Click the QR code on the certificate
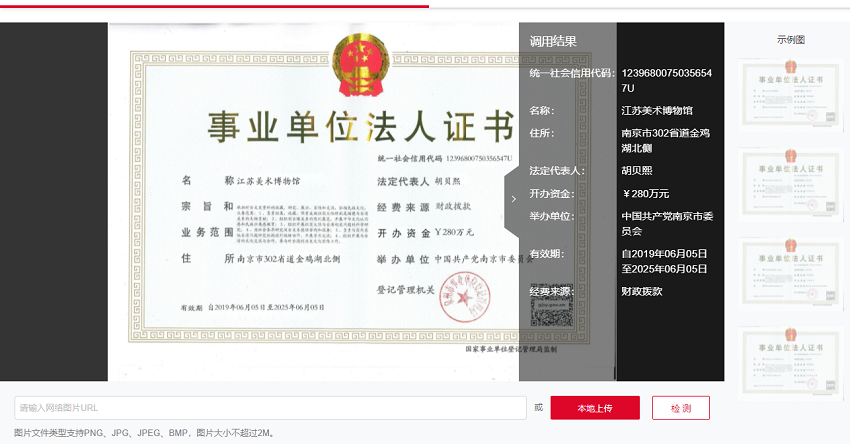850x444 pixels. (x=551, y=305)
